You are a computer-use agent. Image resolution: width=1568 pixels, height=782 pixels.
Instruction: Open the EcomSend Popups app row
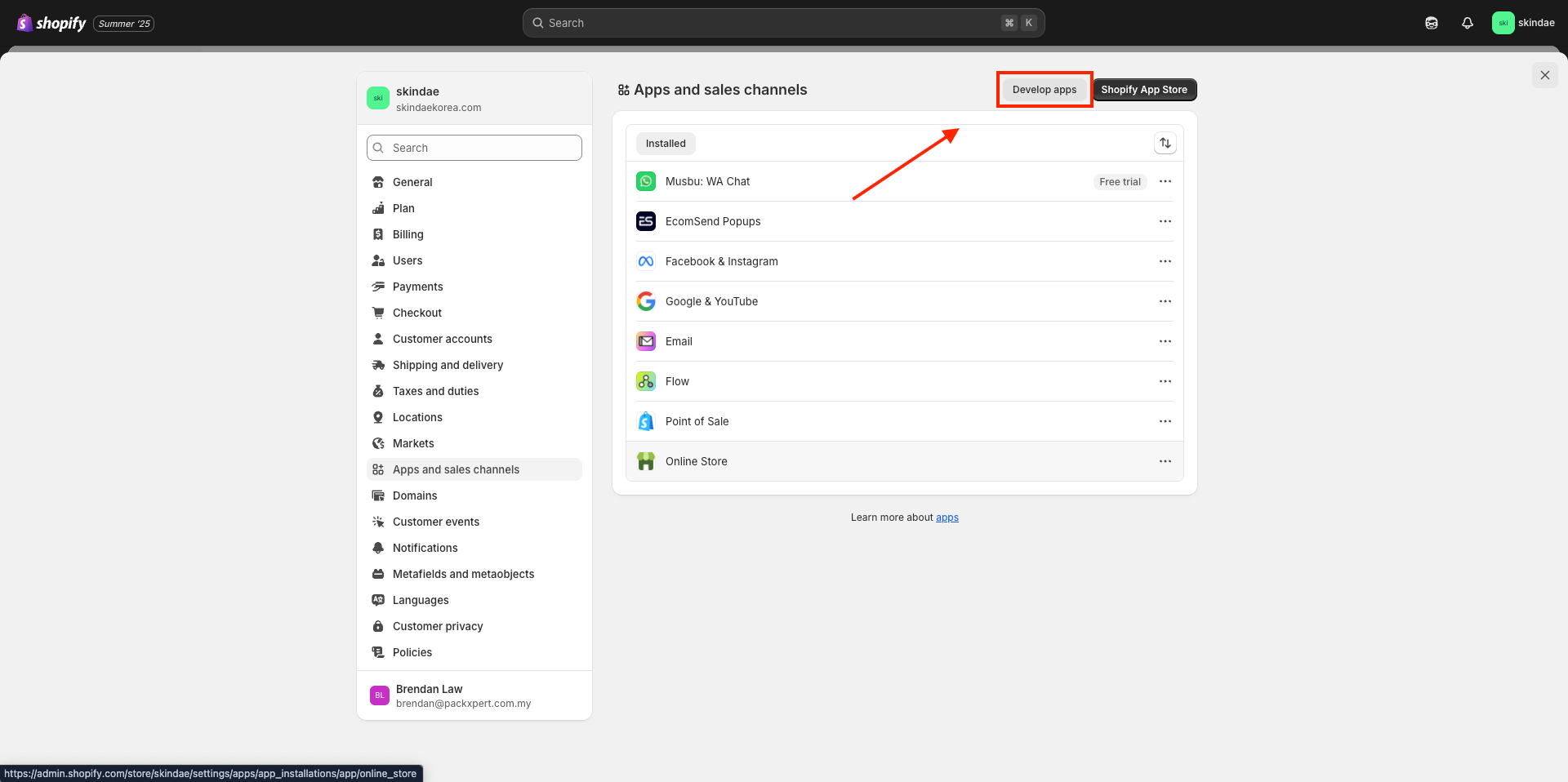905,221
